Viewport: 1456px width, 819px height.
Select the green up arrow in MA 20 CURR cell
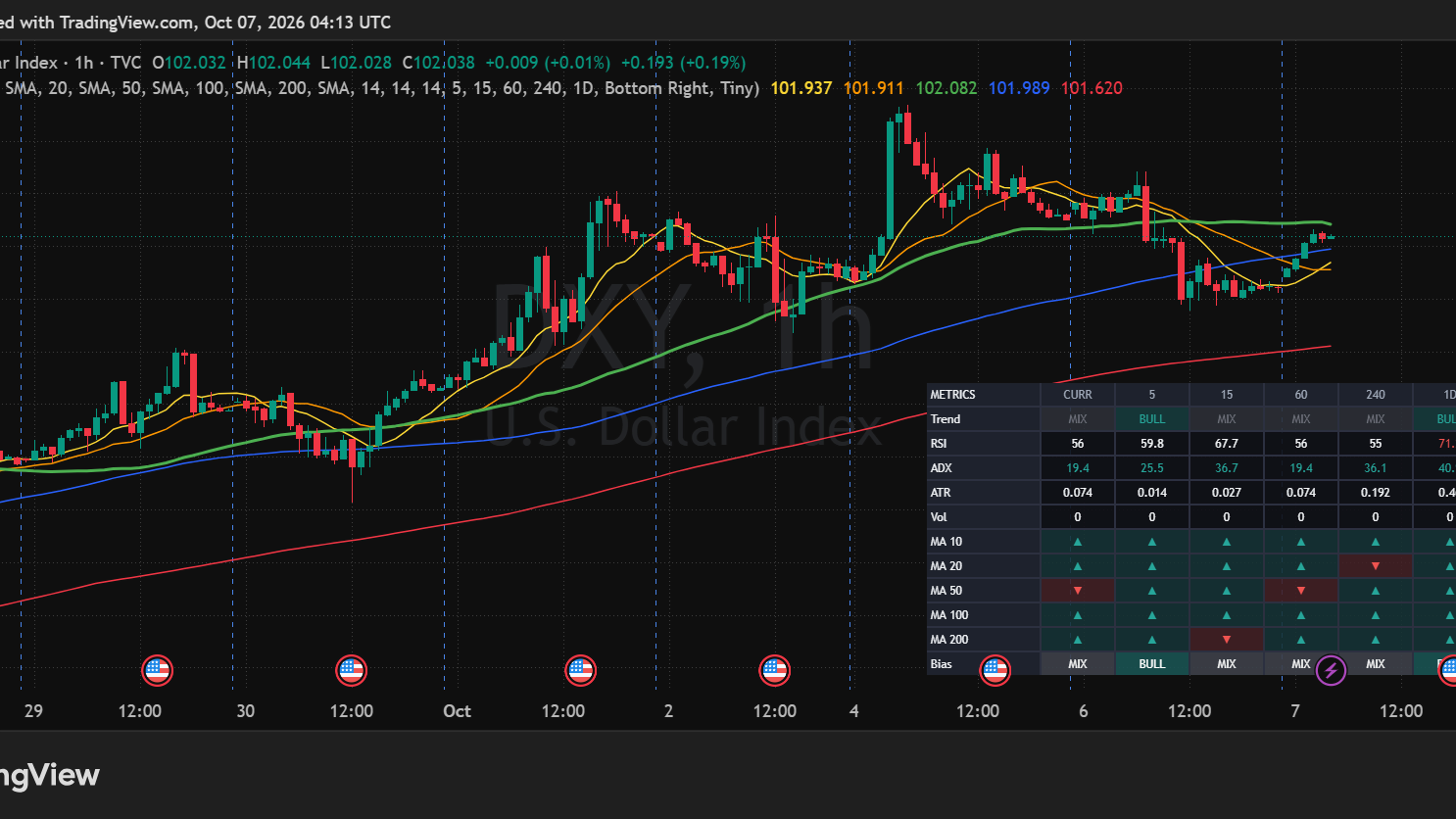[1078, 566]
